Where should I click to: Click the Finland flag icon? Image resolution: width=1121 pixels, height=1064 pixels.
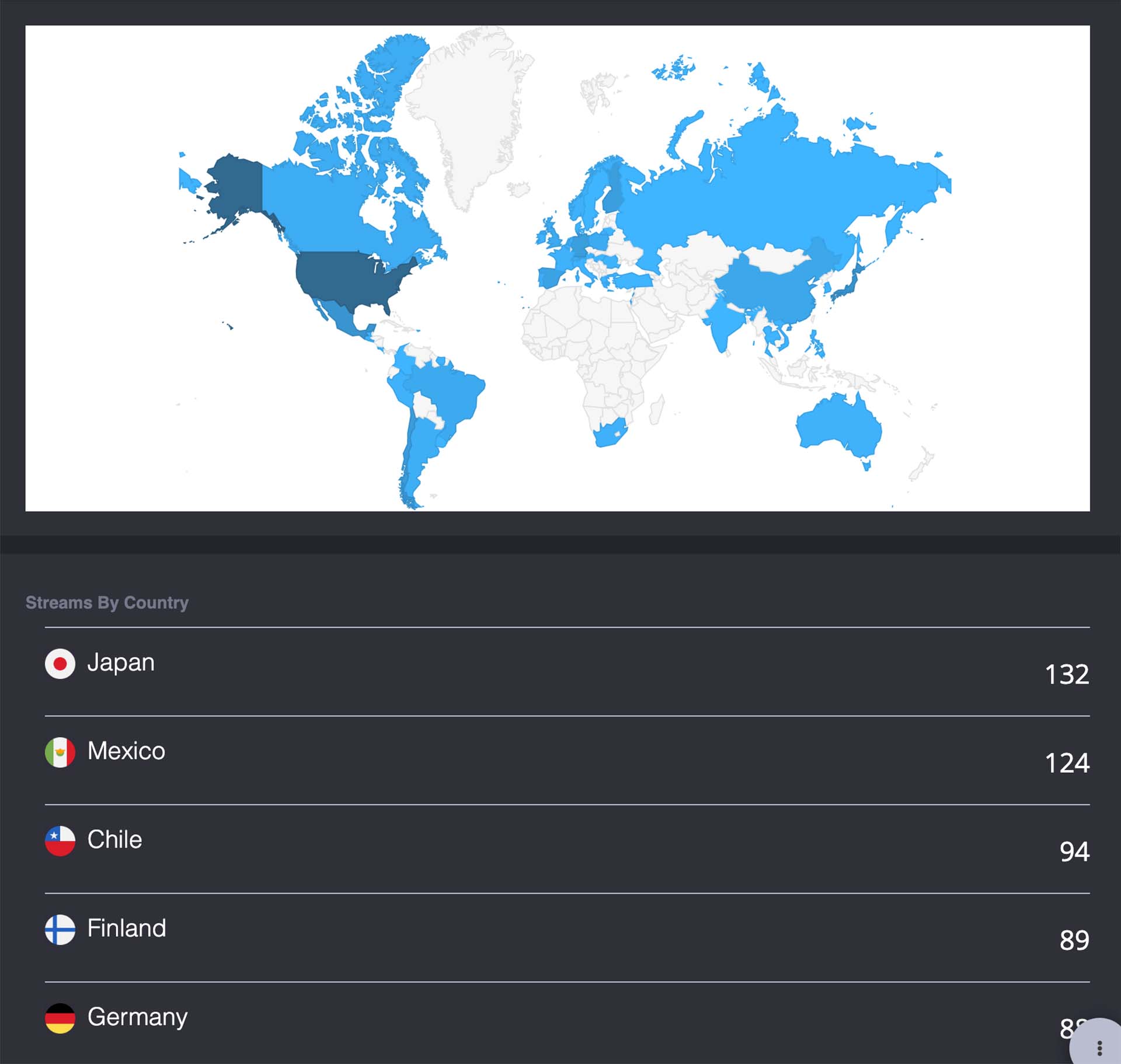[x=60, y=929]
